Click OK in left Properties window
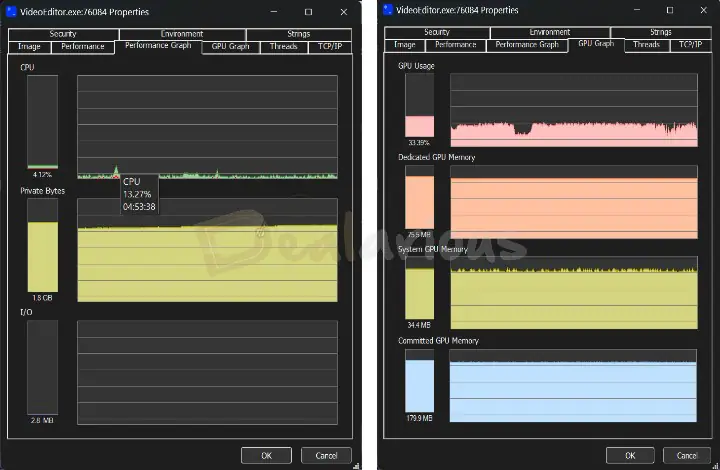The width and height of the screenshot is (720, 470). (266, 456)
